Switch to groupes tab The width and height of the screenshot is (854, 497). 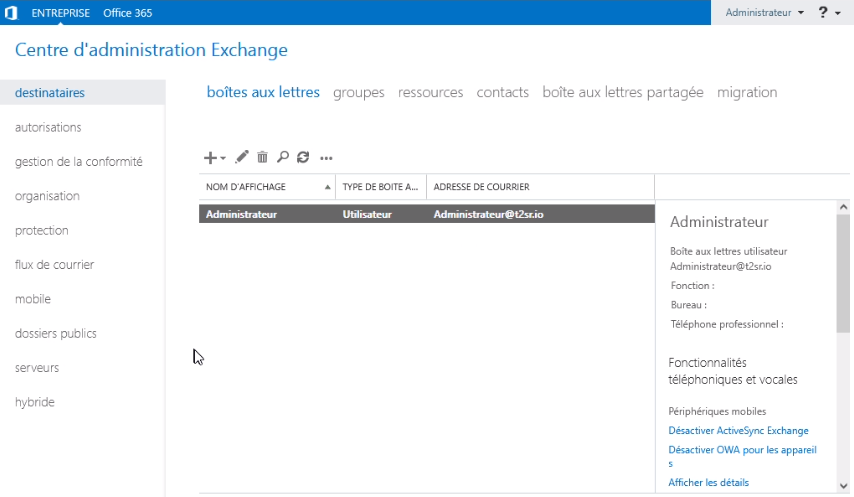point(358,93)
